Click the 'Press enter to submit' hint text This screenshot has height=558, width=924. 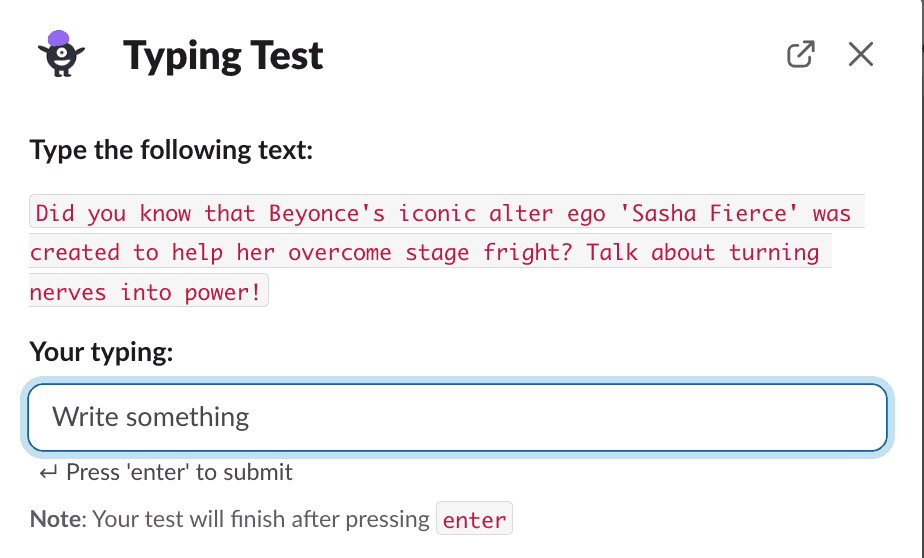click(179, 473)
